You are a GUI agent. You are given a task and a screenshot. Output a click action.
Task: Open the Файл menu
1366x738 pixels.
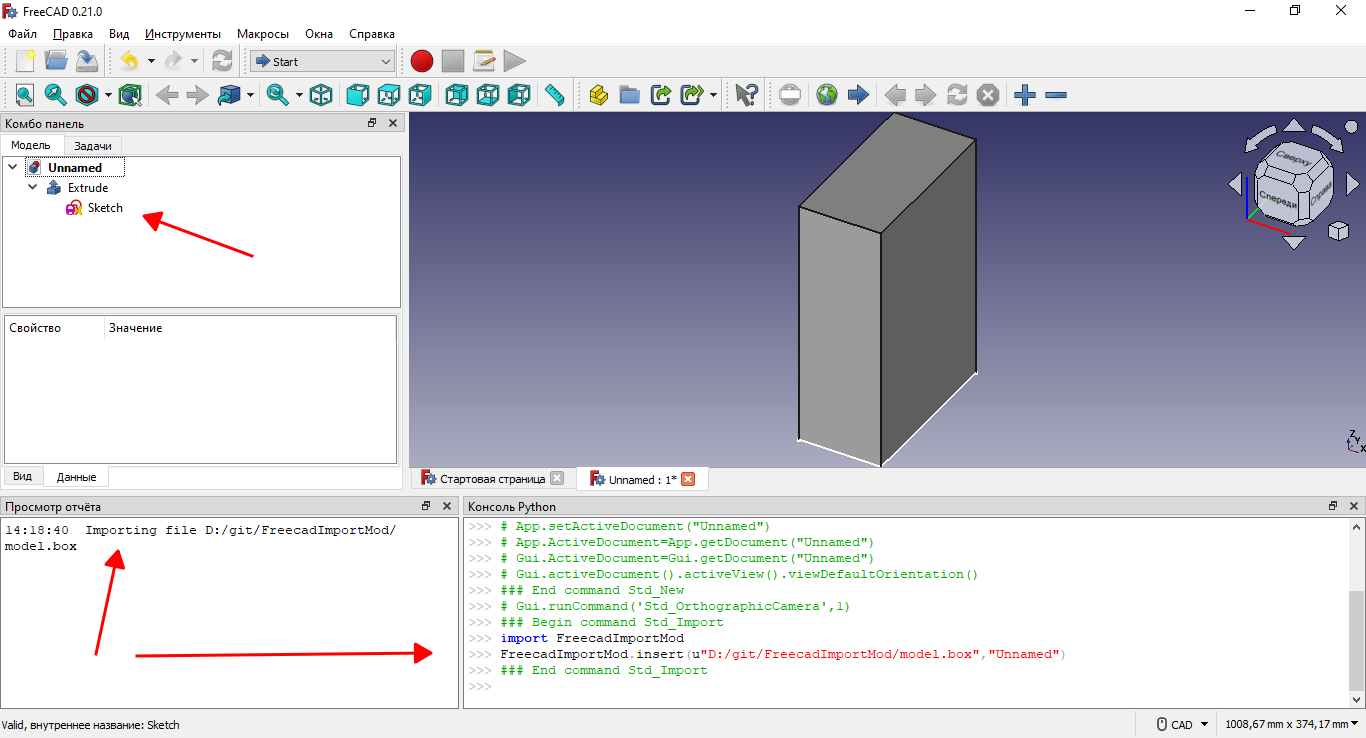point(22,34)
